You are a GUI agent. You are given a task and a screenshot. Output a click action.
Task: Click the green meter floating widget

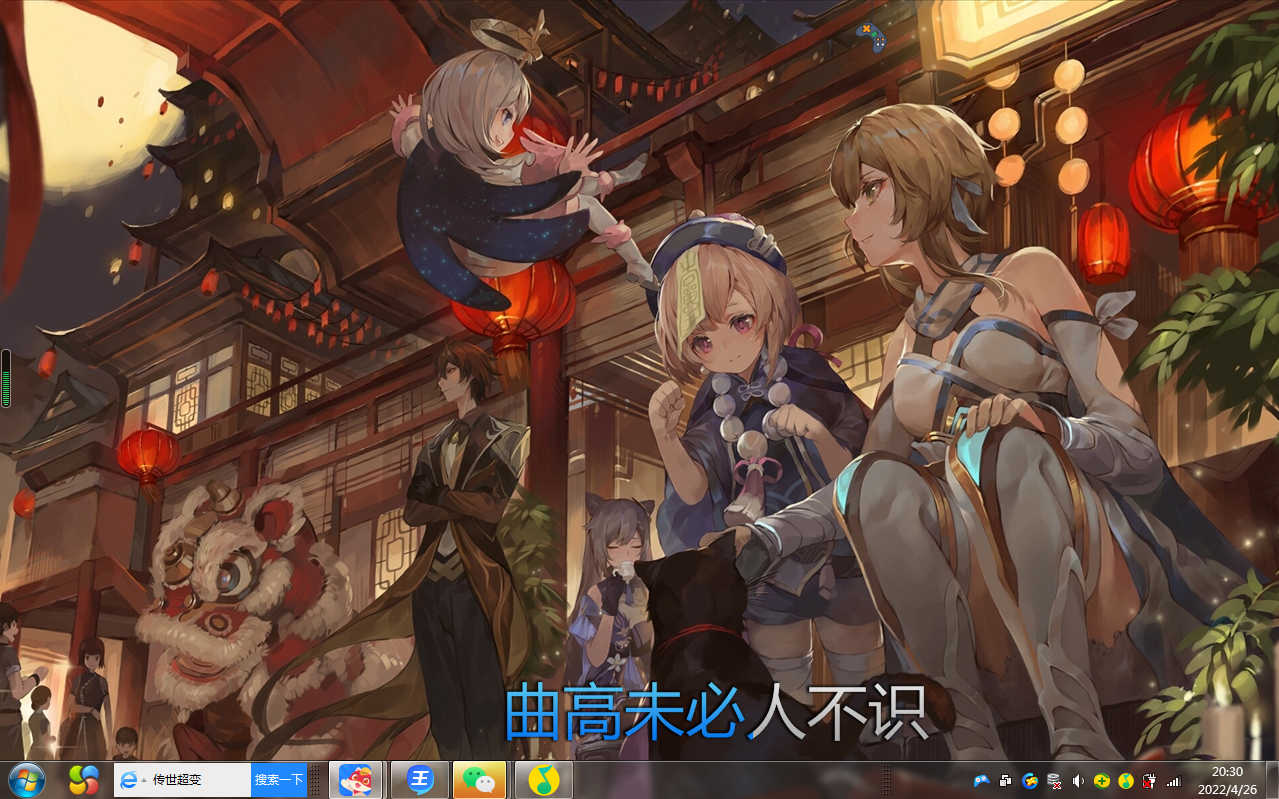[x=6, y=378]
